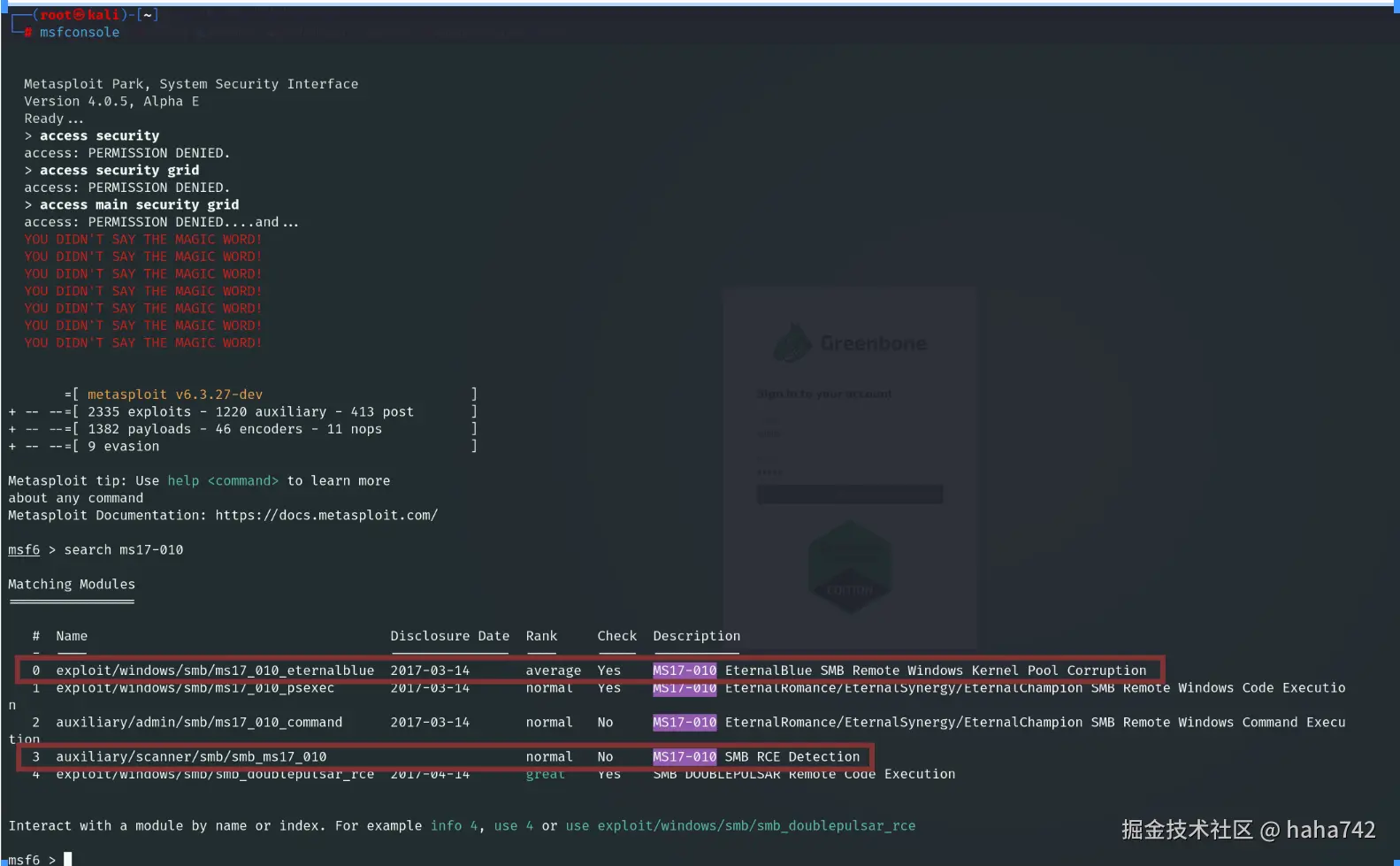Click the highlighted MS17-010 tag in scanner row
Screen dimensions: 1400x866
[x=685, y=757]
